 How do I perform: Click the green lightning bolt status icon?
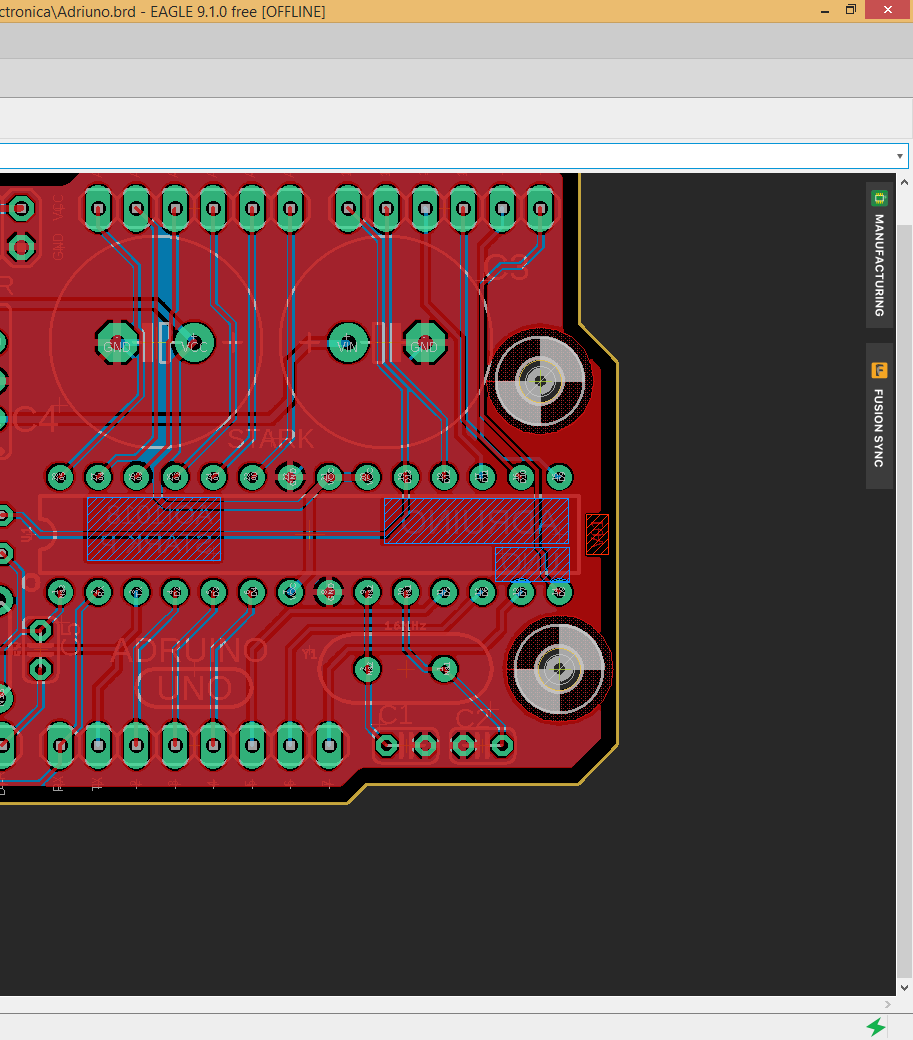[x=876, y=1027]
